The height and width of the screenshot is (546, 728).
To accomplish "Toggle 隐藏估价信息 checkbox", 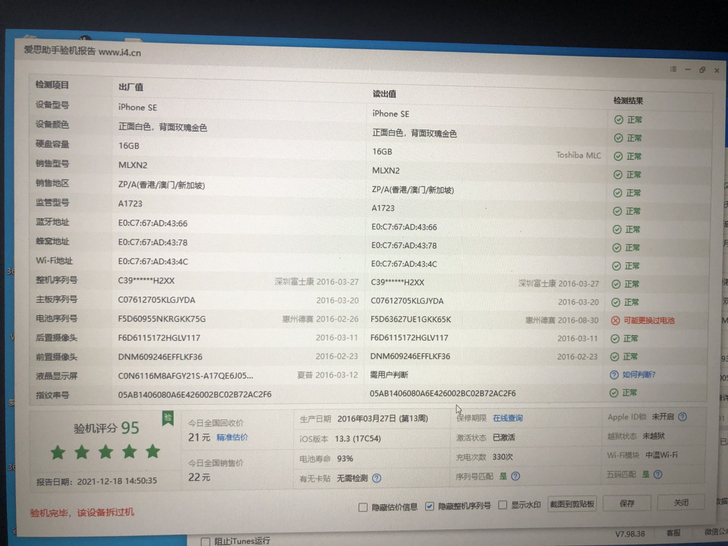I will [x=363, y=507].
